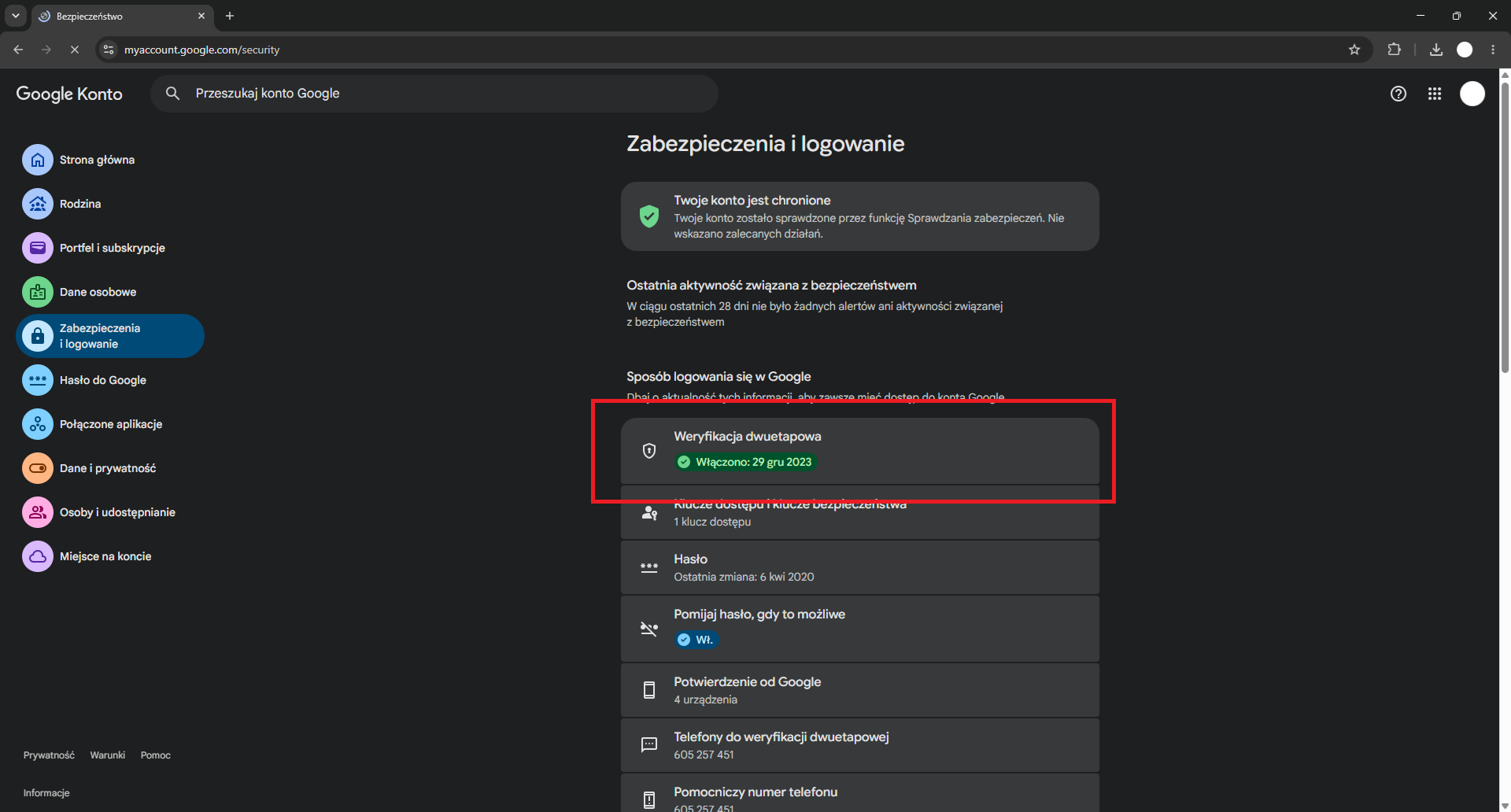The image size is (1511, 812).
Task: Open Pomocniczy numer telefonu row
Action: click(860, 793)
